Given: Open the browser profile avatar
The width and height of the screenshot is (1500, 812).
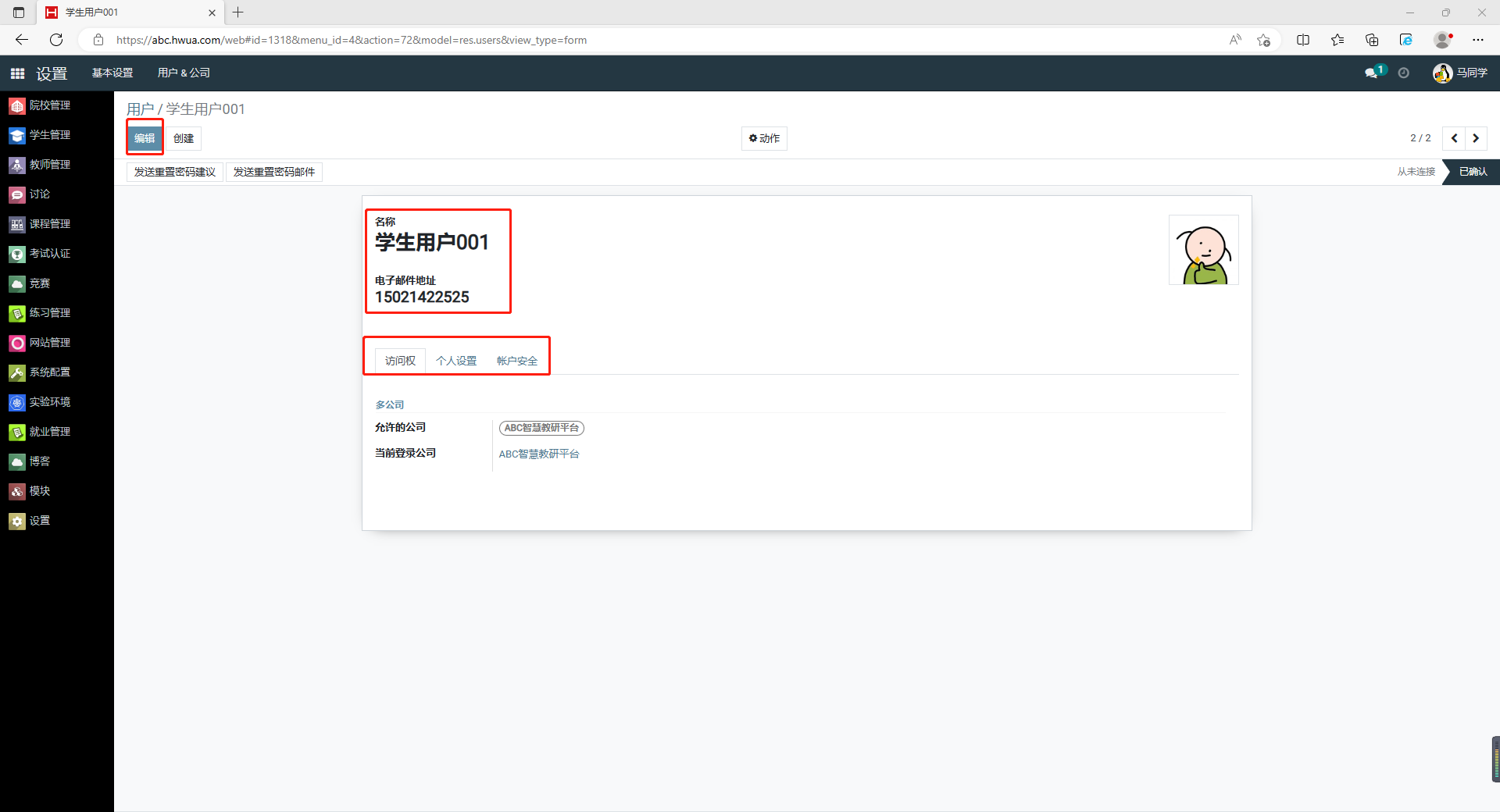Looking at the screenshot, I should pos(1443,40).
